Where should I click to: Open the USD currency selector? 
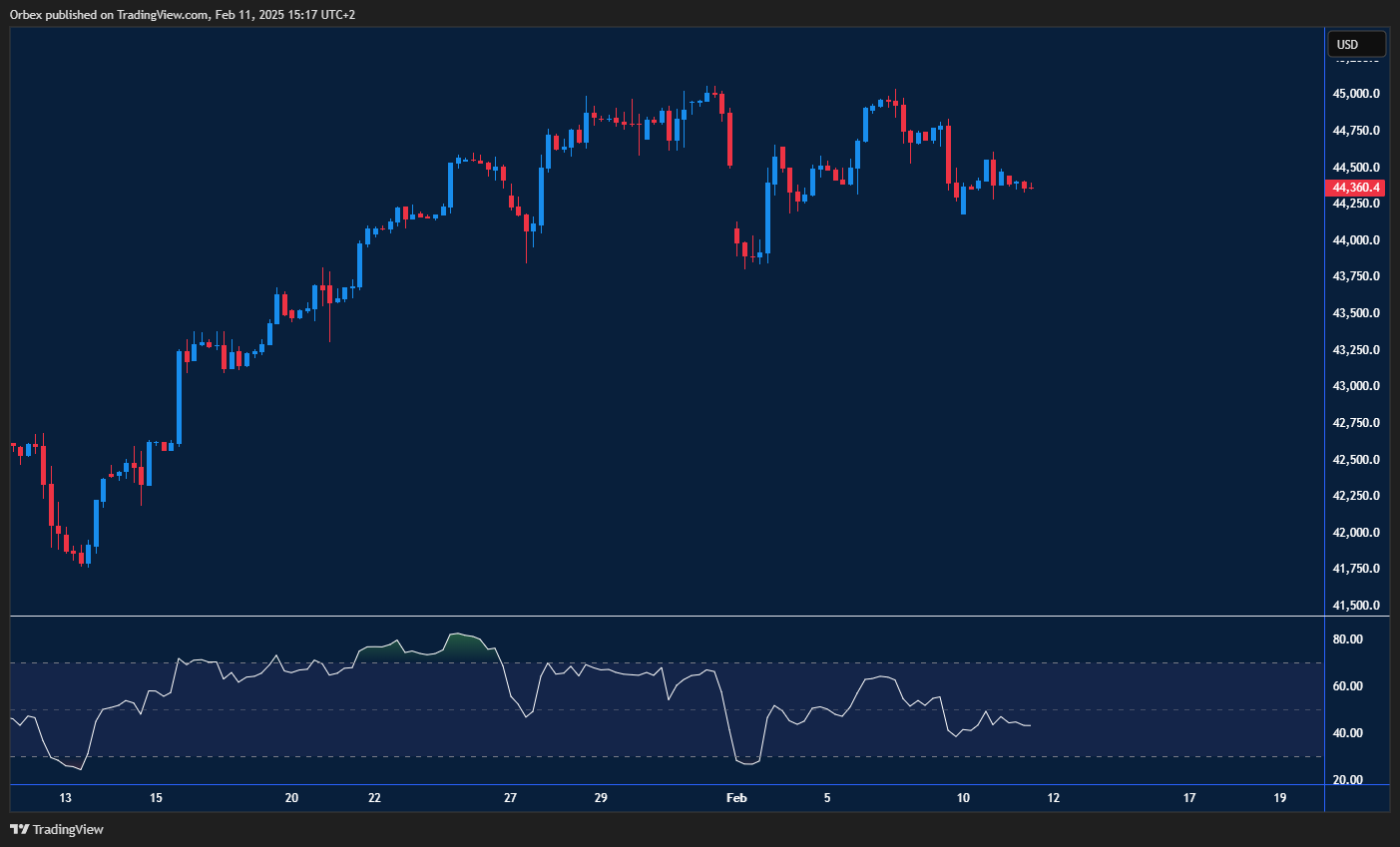[1356, 43]
